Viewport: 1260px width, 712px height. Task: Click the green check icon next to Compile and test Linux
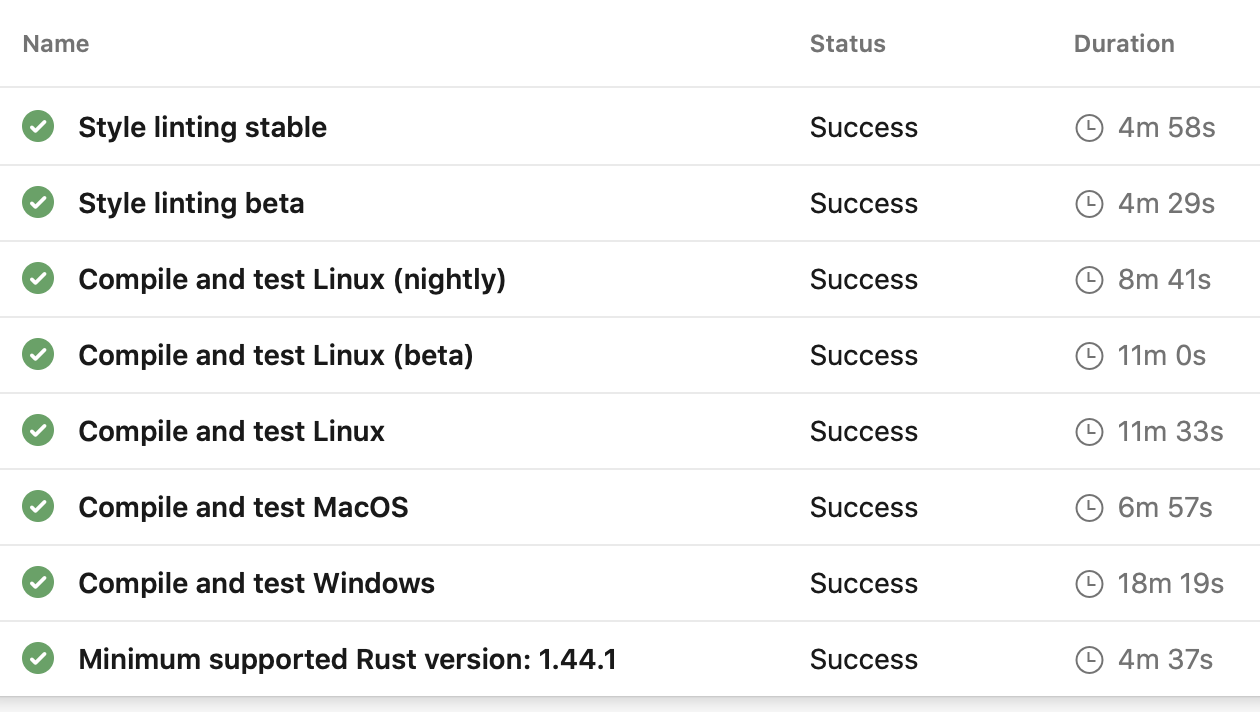click(38, 431)
